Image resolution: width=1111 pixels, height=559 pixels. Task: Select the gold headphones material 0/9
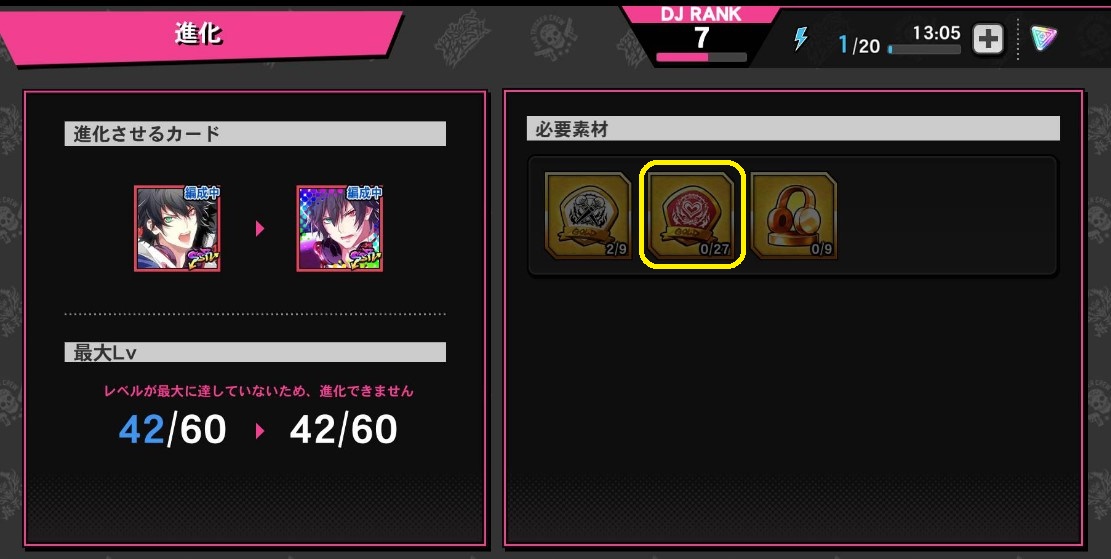794,215
